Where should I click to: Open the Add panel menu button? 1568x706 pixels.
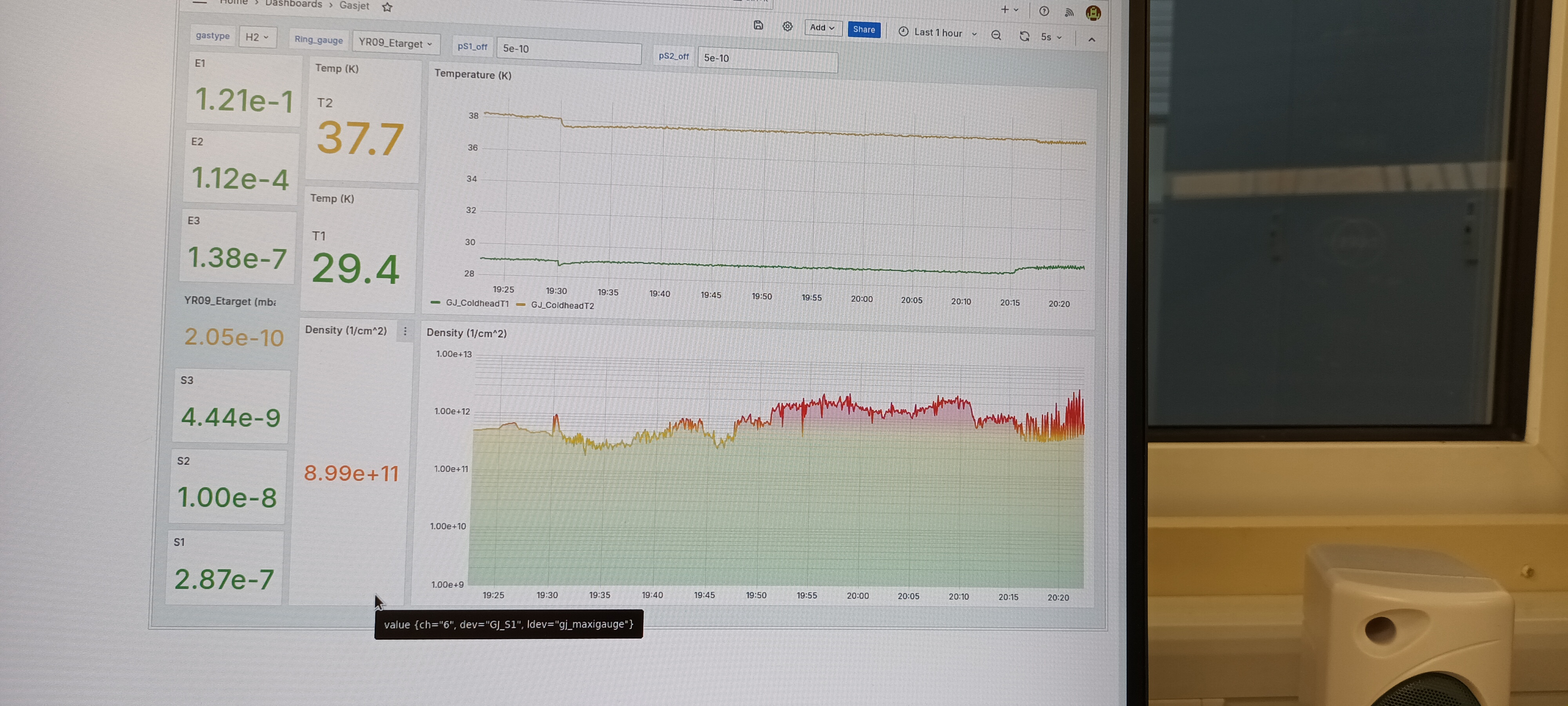[822, 28]
